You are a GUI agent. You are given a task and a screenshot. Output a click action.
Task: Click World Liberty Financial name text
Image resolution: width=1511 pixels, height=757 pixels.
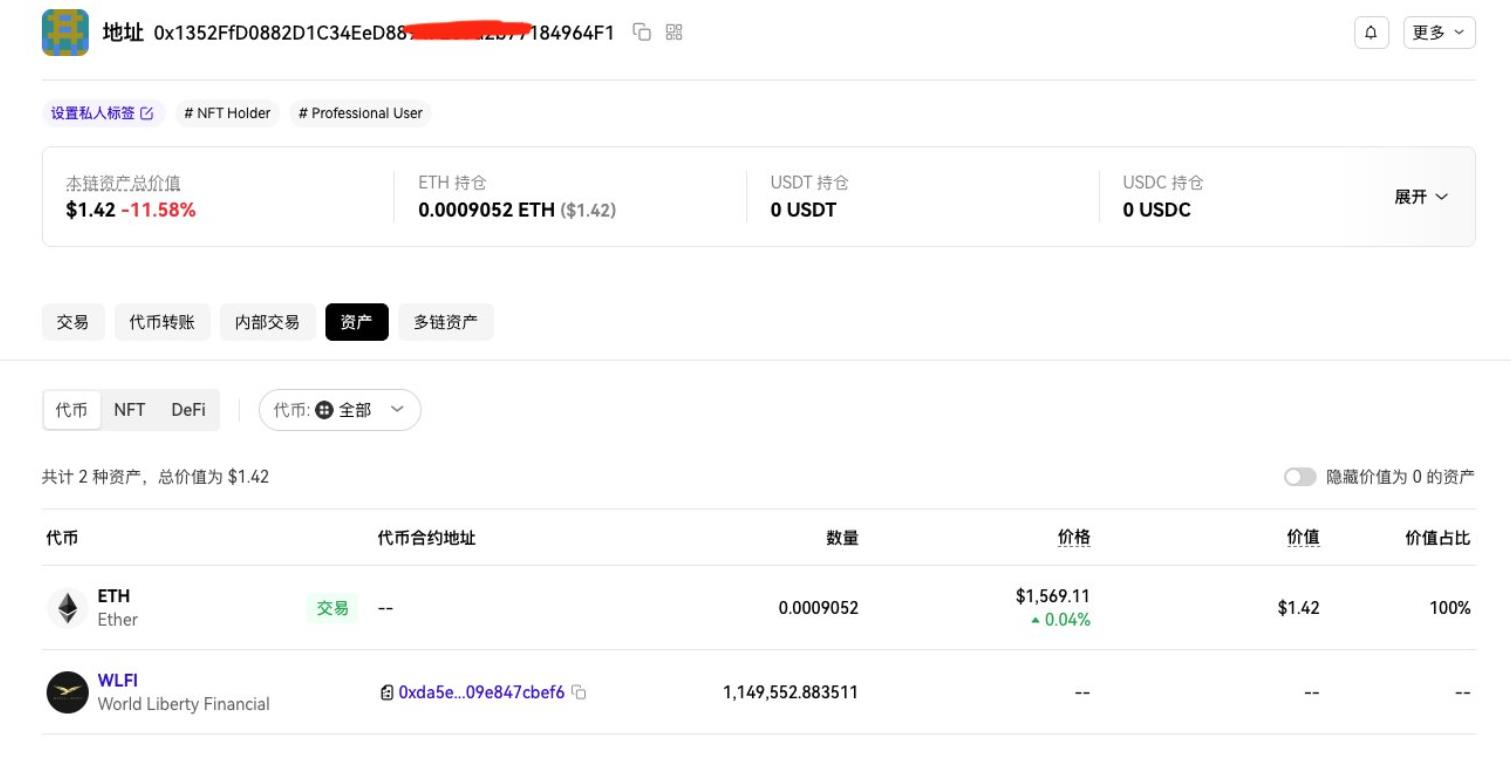[x=184, y=704]
